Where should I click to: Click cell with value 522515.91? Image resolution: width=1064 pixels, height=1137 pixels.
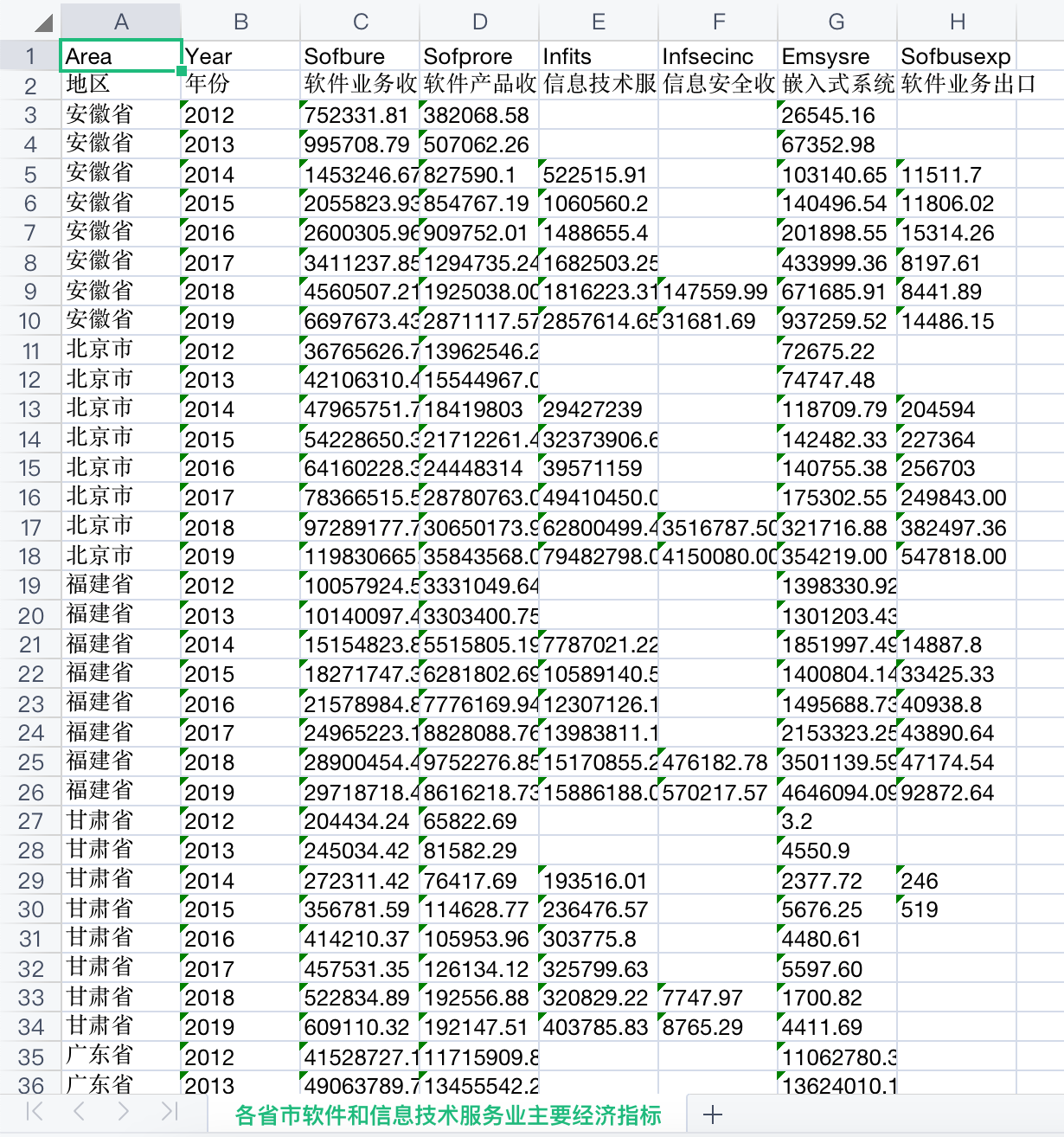coord(599,174)
